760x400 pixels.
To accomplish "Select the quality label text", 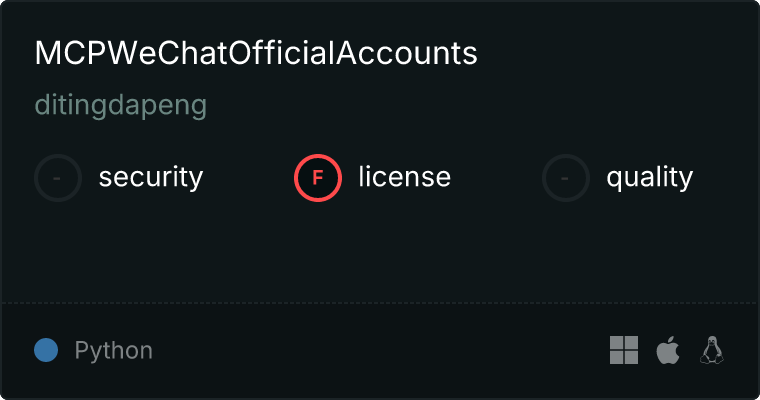I will click(x=649, y=178).
